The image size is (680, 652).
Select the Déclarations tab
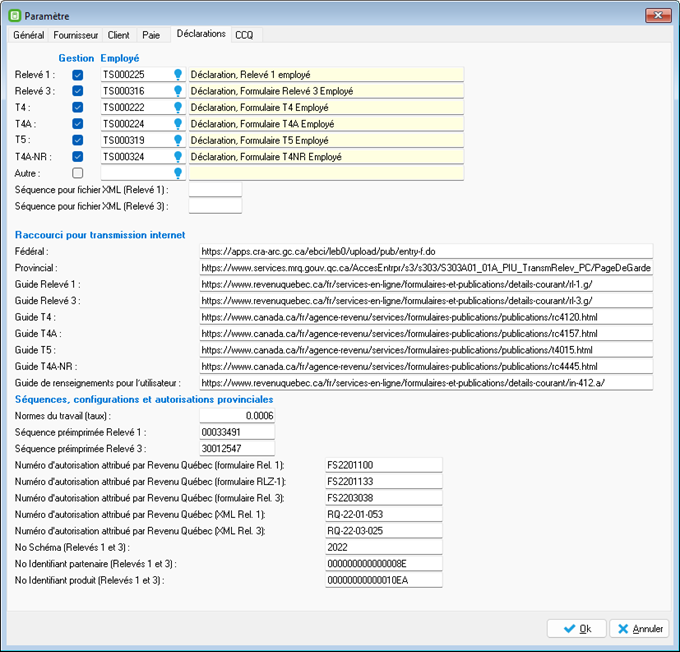click(201, 34)
